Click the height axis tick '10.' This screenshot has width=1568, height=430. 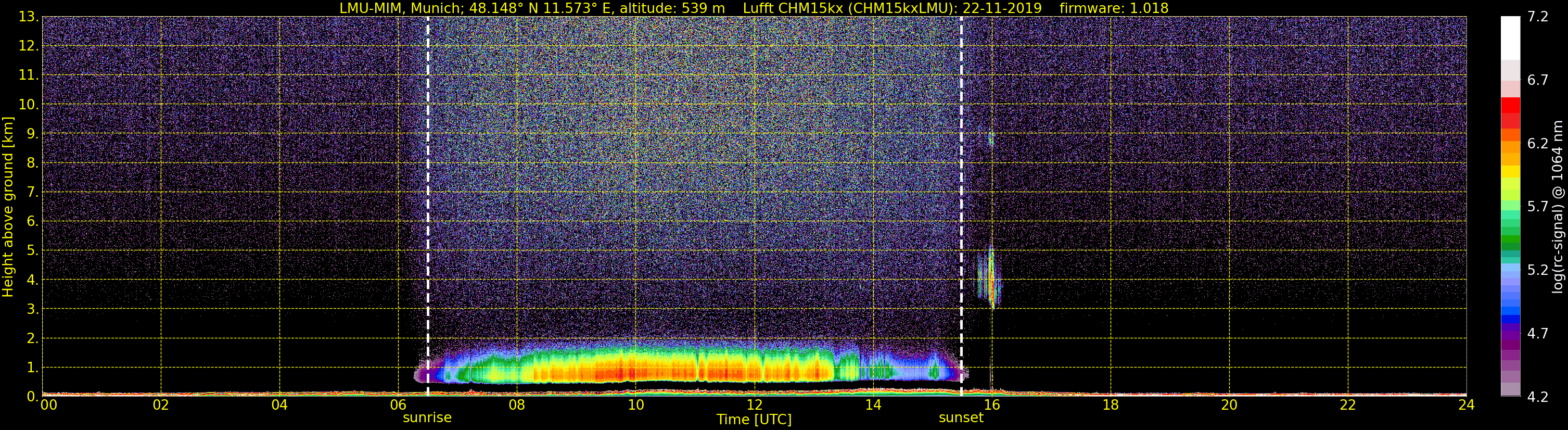point(29,104)
